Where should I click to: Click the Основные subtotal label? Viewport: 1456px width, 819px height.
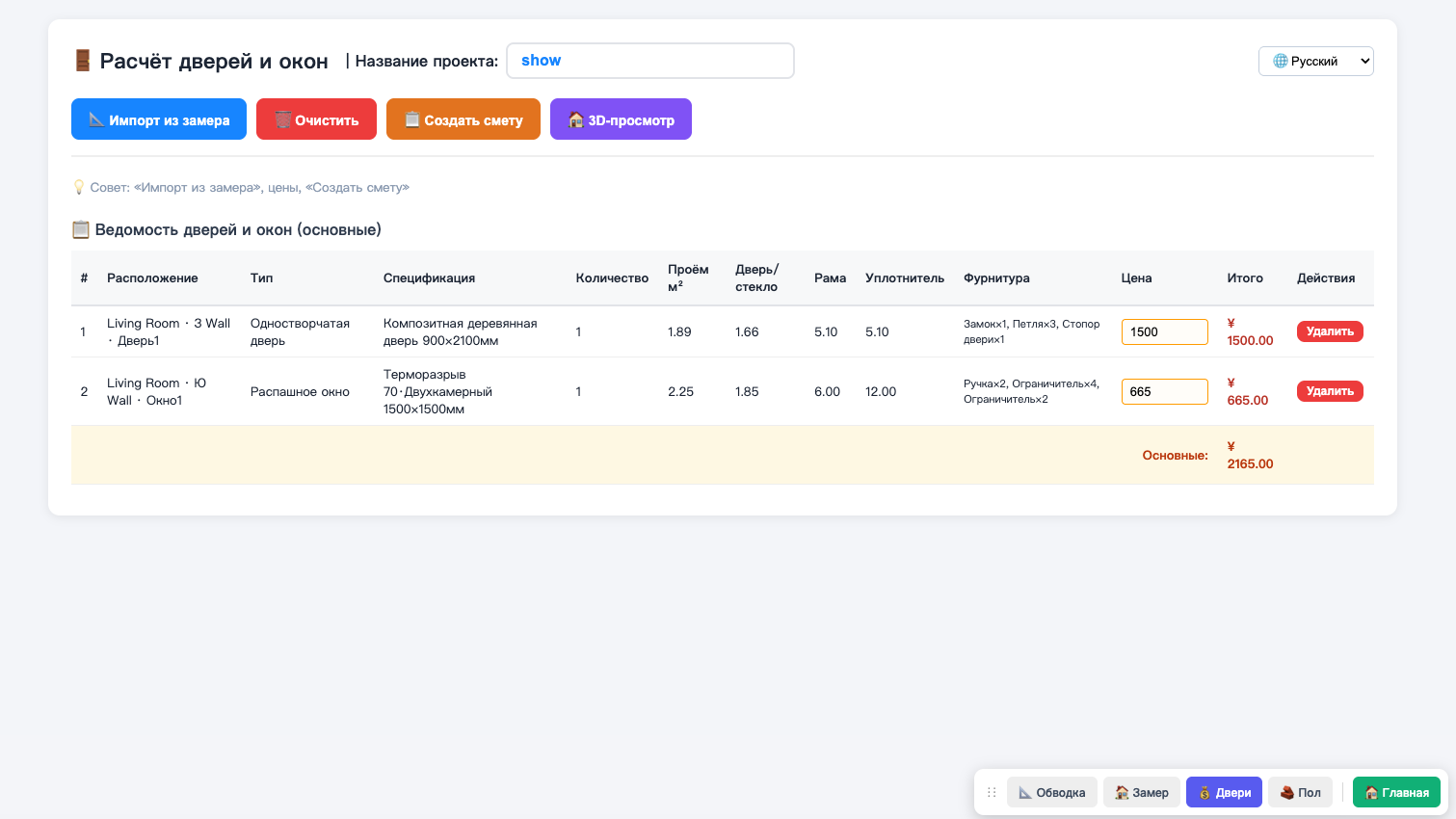point(1175,456)
